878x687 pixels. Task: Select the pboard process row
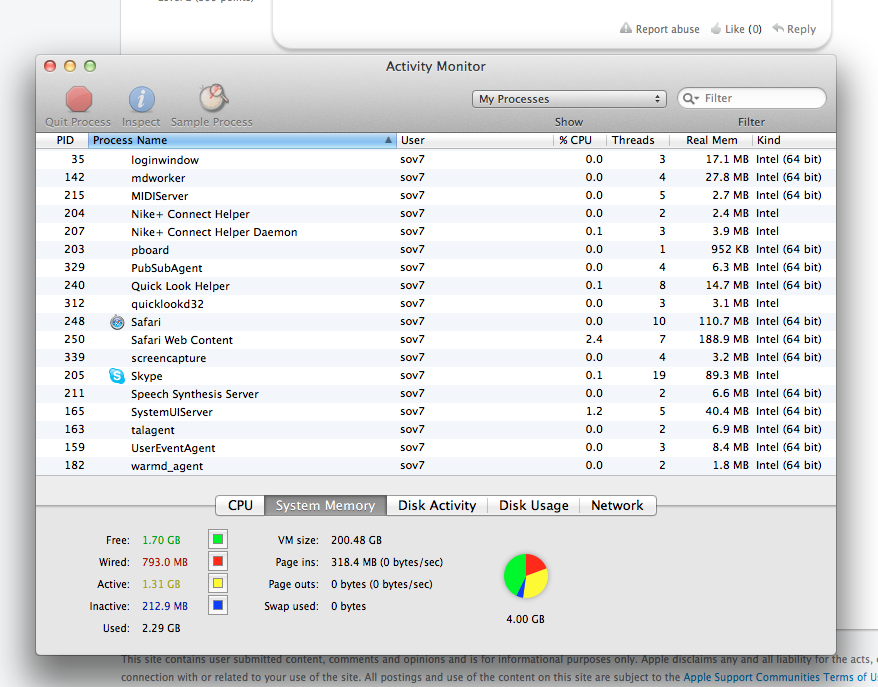[x=436, y=249]
